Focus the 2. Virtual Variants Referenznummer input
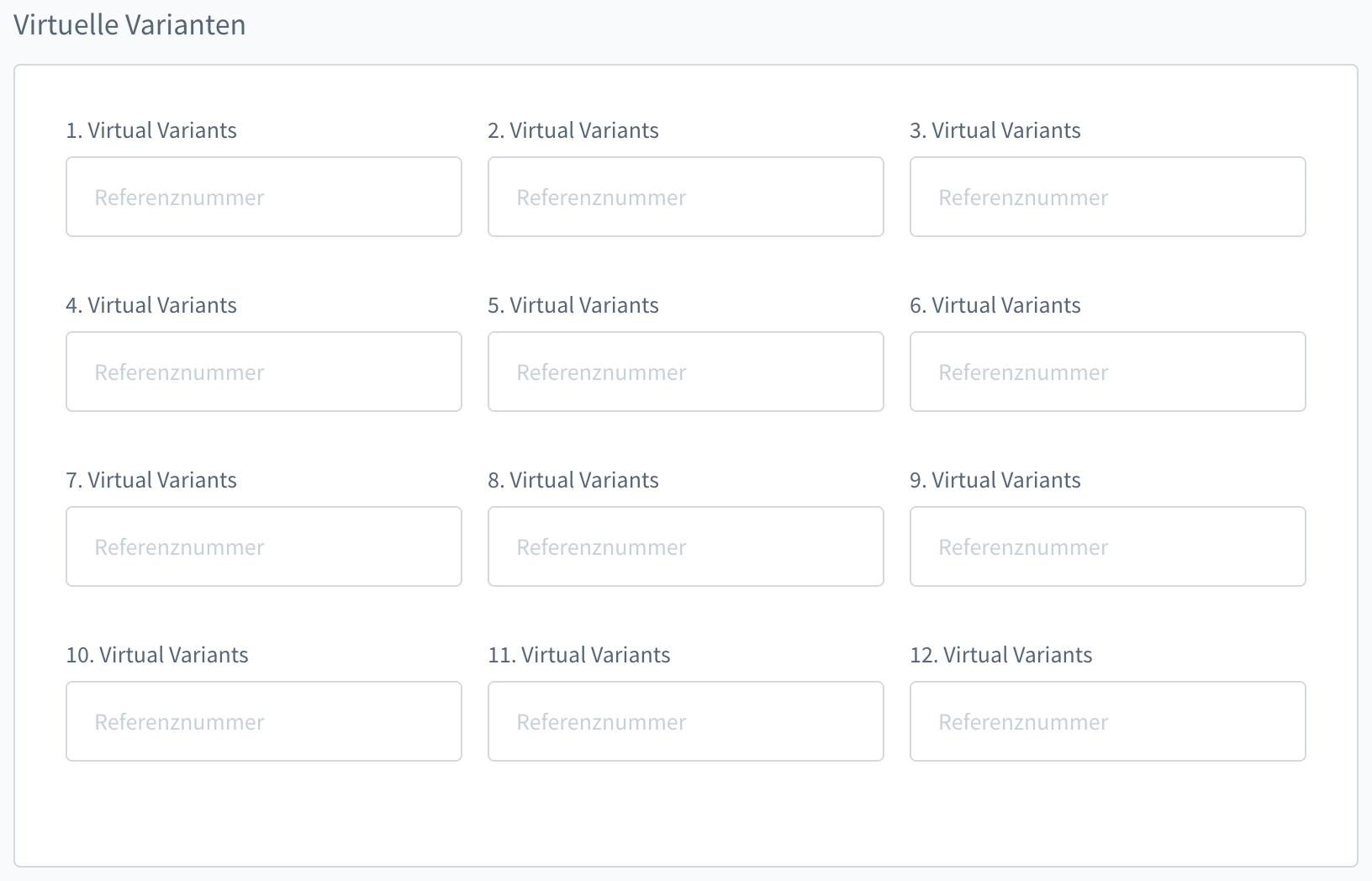 coord(686,197)
